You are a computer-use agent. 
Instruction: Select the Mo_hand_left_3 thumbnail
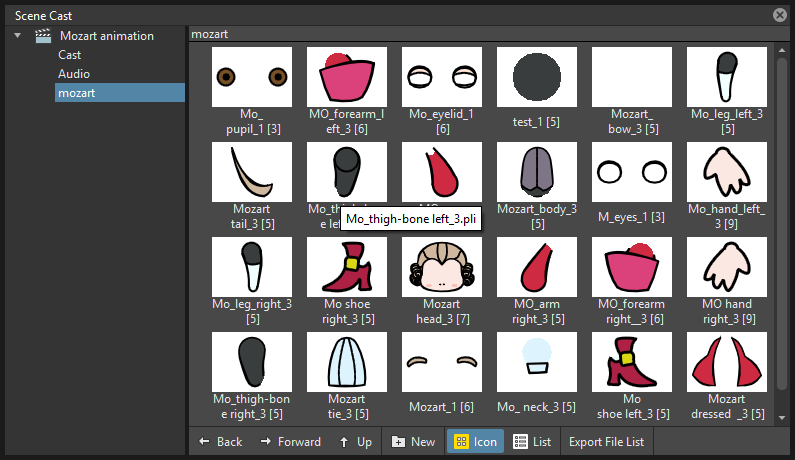click(x=727, y=172)
